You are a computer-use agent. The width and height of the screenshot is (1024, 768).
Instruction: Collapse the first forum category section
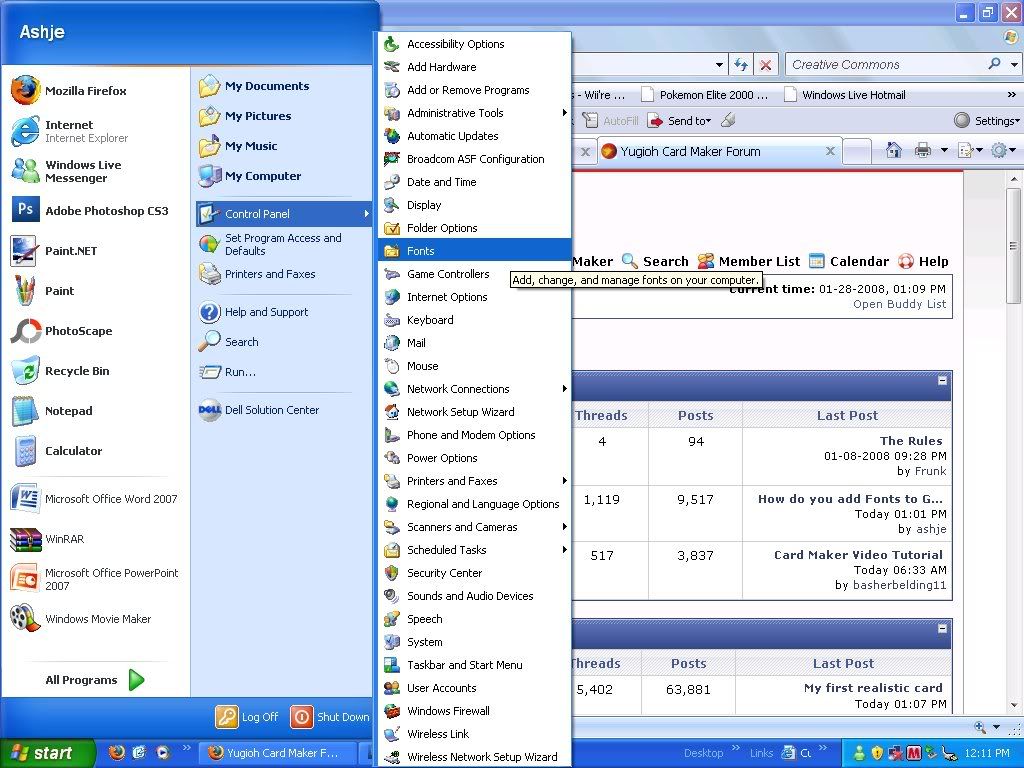point(942,381)
